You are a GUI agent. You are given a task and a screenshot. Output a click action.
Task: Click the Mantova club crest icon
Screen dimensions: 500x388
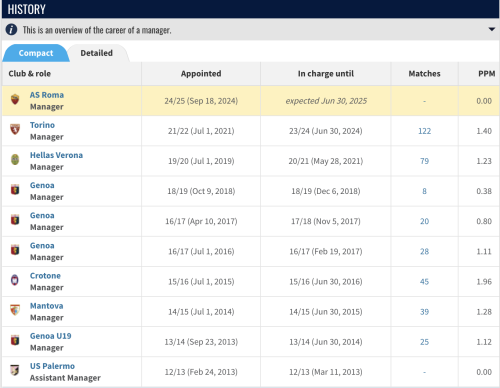coord(15,310)
